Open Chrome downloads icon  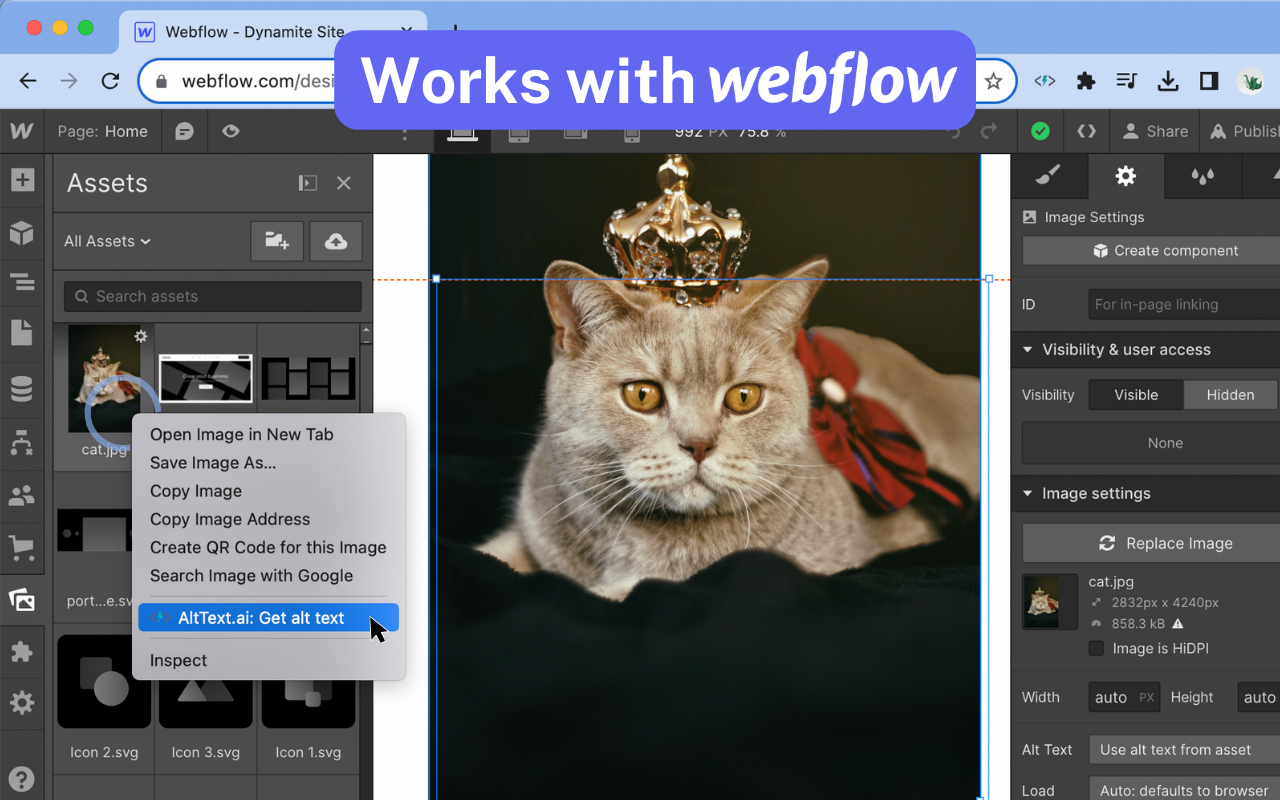click(x=1167, y=81)
